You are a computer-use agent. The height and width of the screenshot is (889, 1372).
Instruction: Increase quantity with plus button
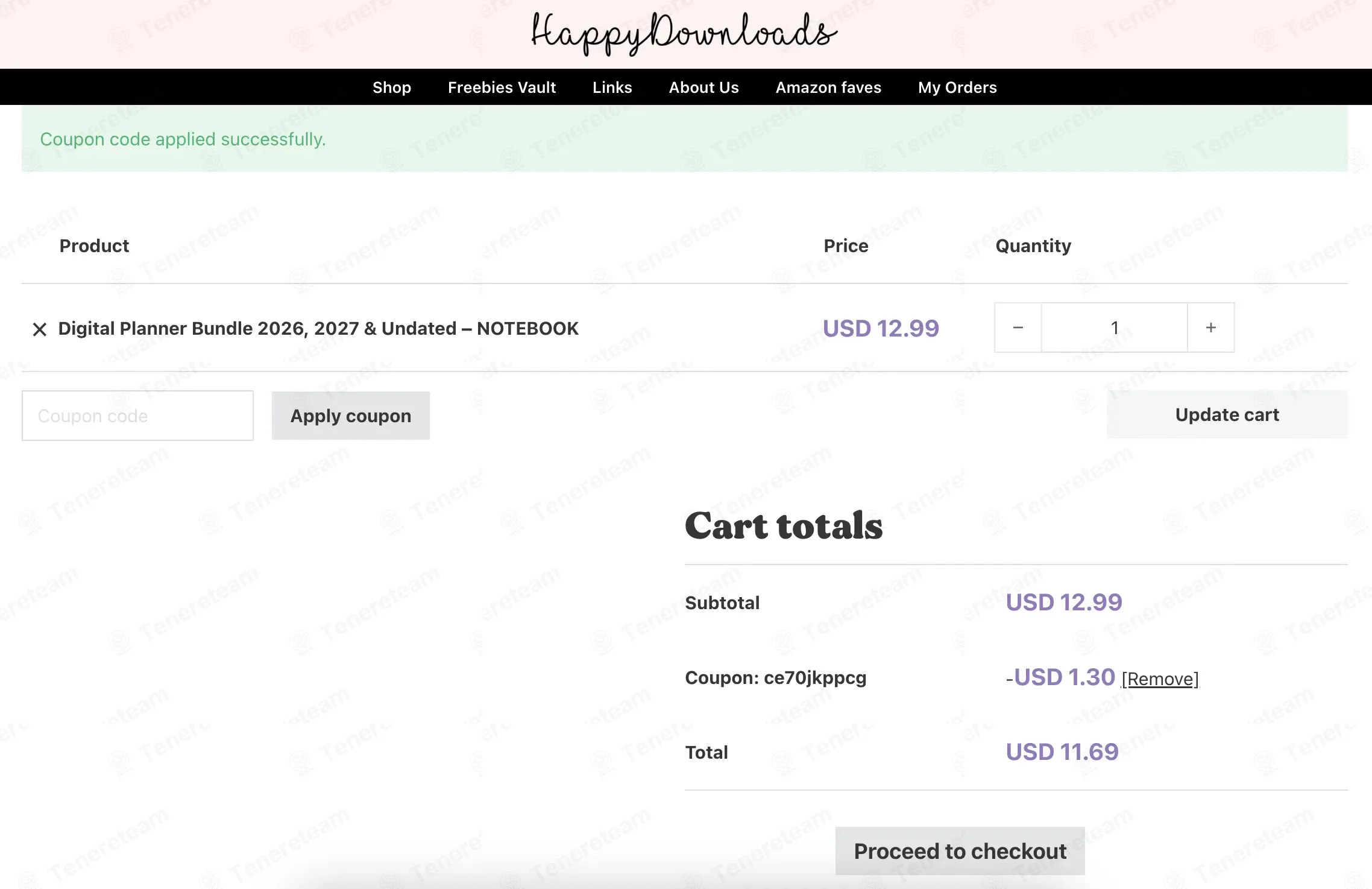(1211, 327)
